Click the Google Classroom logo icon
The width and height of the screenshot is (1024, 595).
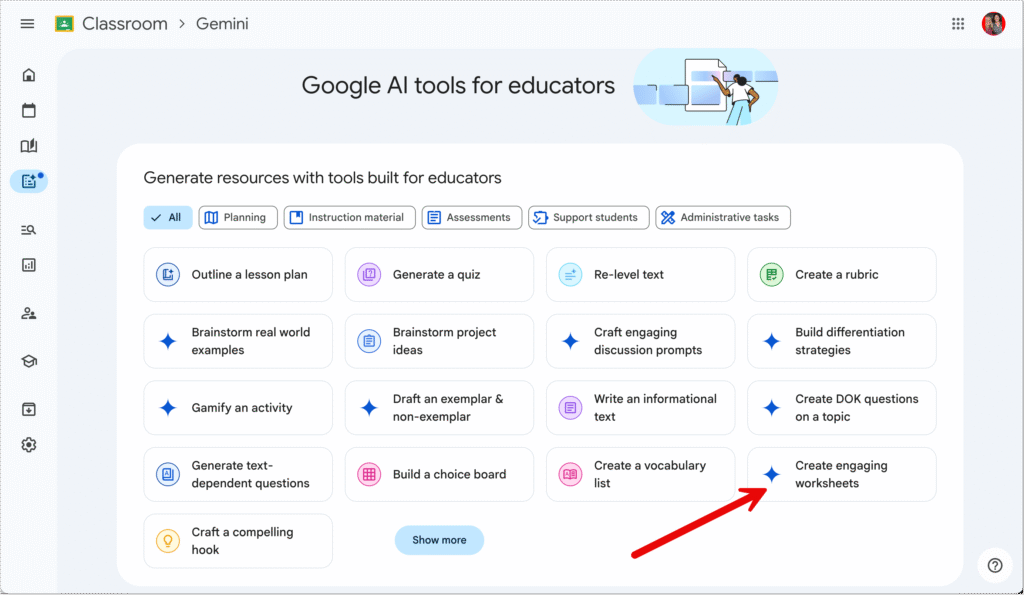[x=64, y=24]
